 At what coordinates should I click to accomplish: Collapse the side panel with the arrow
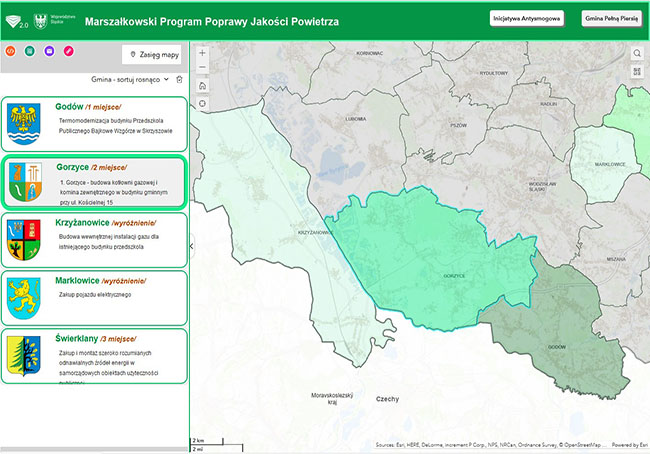point(191,245)
